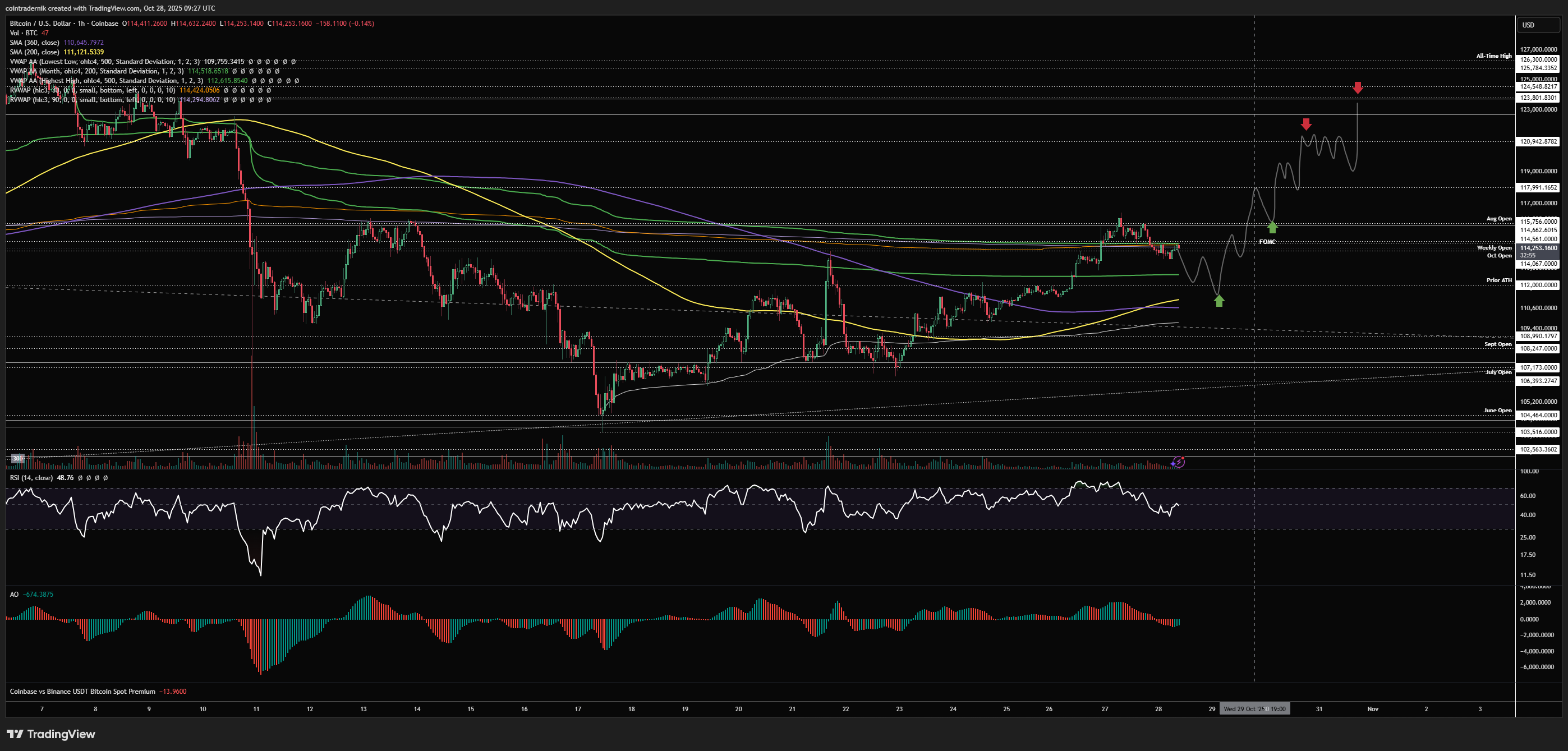Select the SMA (200, close) indicator legend
Image resolution: width=1568 pixels, height=751 pixels.
[35, 52]
